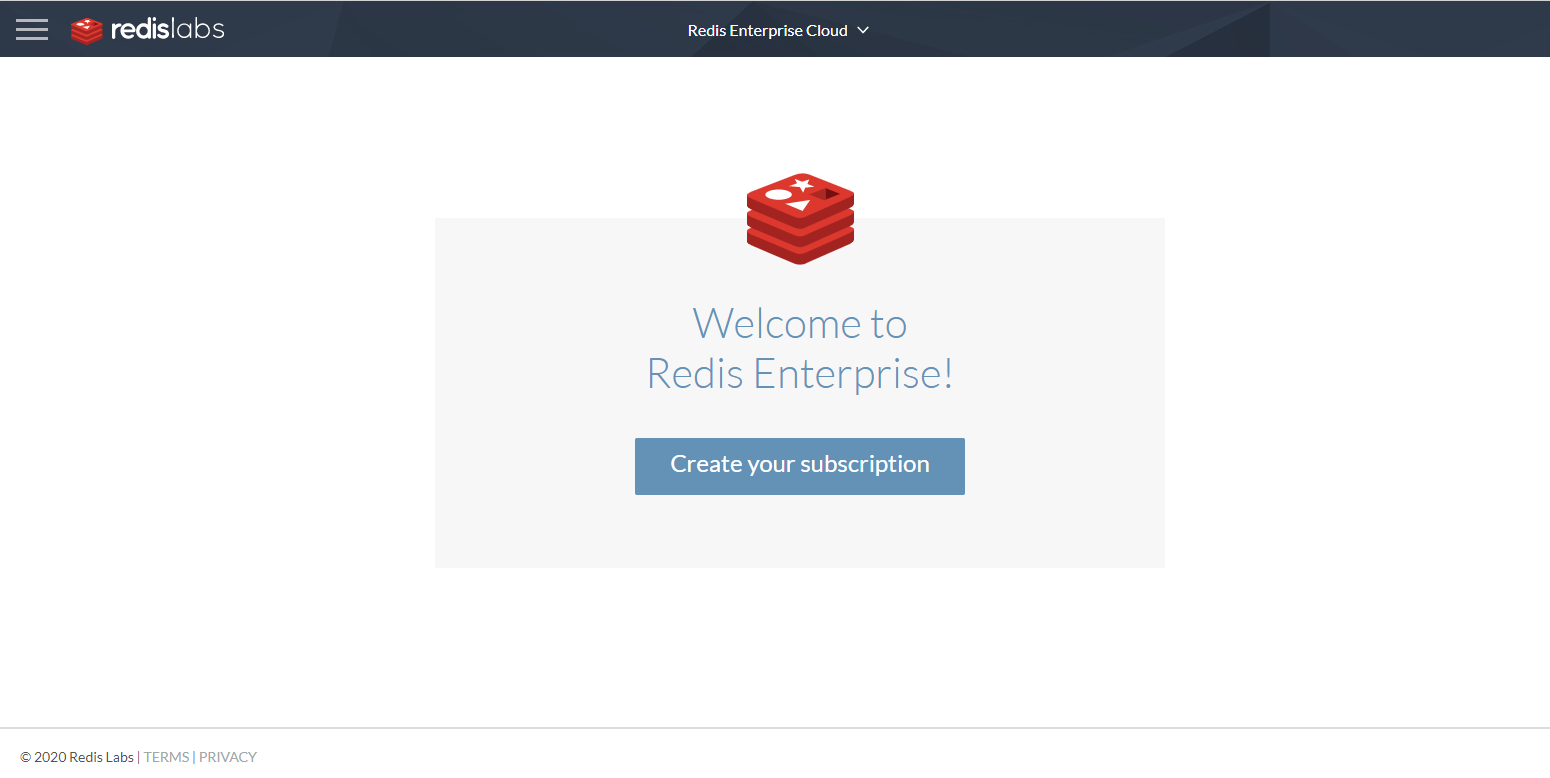The width and height of the screenshot is (1550, 778).
Task: Open the TERMS link in footer
Action: pos(166,757)
